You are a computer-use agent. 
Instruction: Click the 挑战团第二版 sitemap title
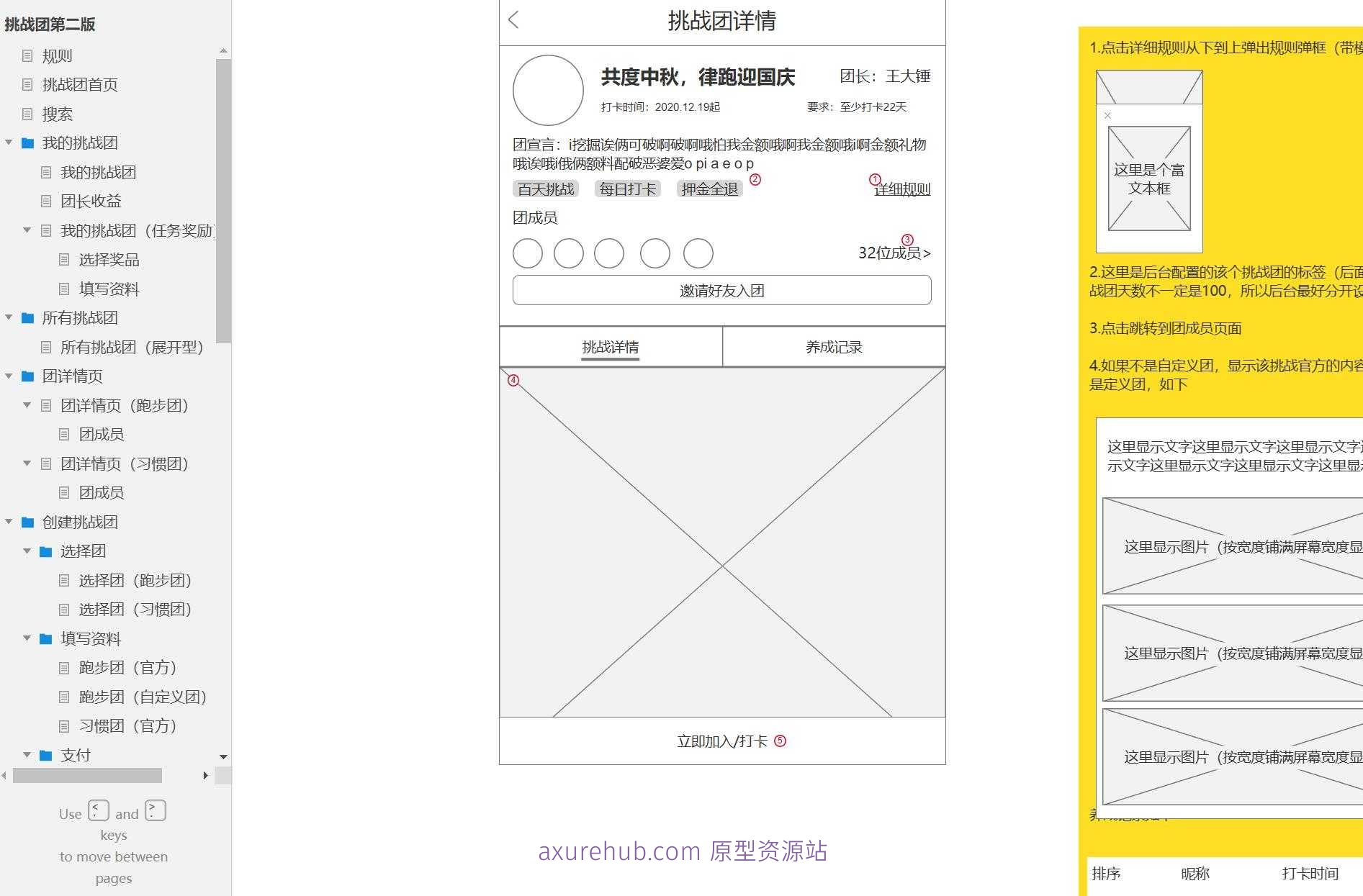pos(50,24)
